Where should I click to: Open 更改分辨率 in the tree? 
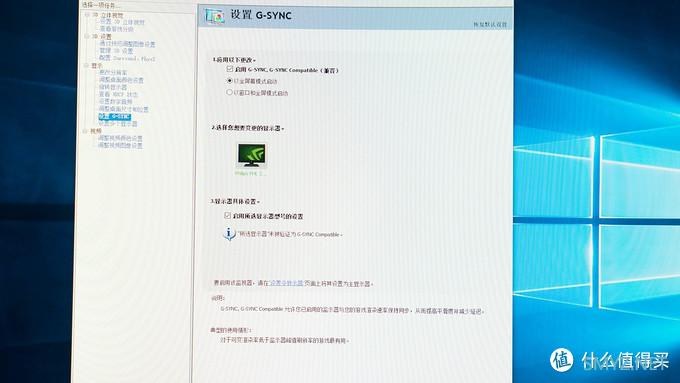[x=113, y=72]
